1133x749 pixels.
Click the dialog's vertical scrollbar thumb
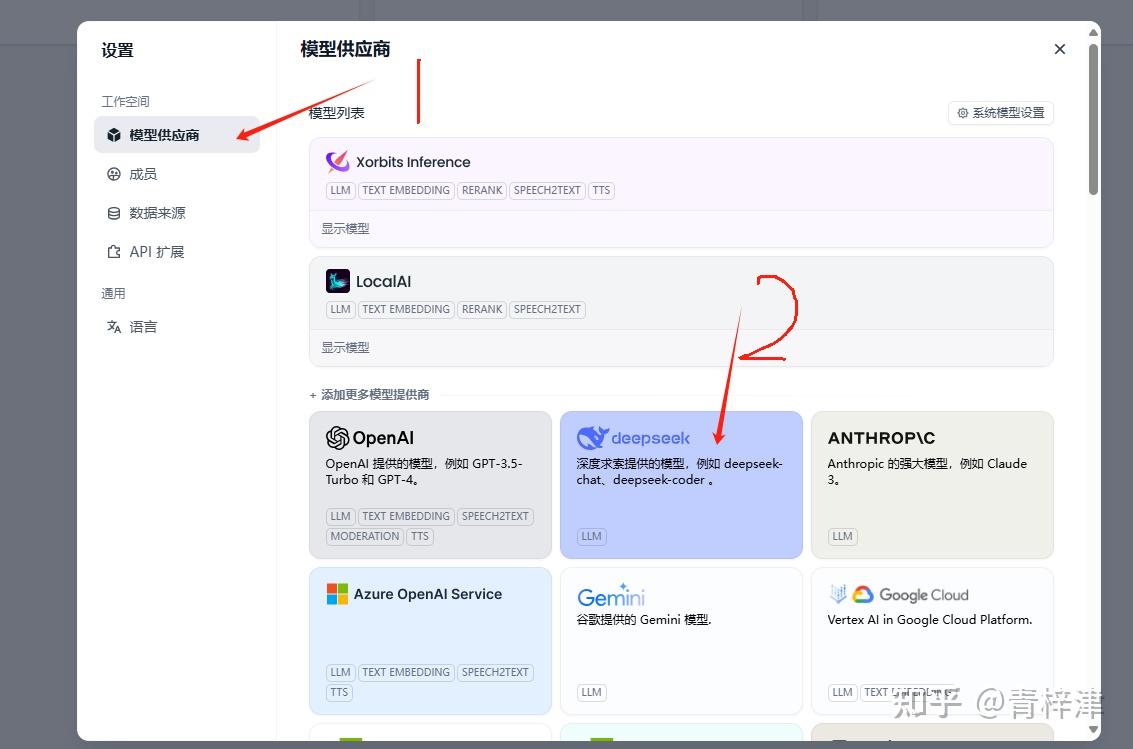1094,119
